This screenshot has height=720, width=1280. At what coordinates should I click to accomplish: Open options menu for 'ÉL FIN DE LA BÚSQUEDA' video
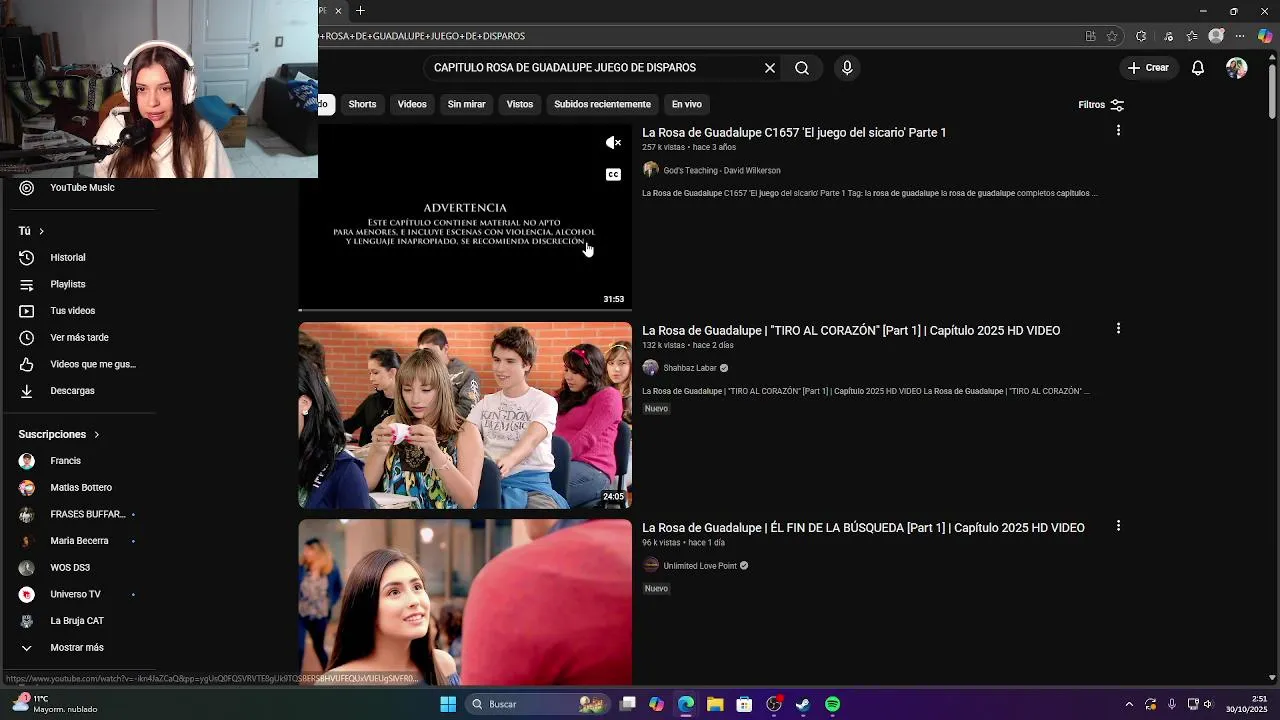1118,526
